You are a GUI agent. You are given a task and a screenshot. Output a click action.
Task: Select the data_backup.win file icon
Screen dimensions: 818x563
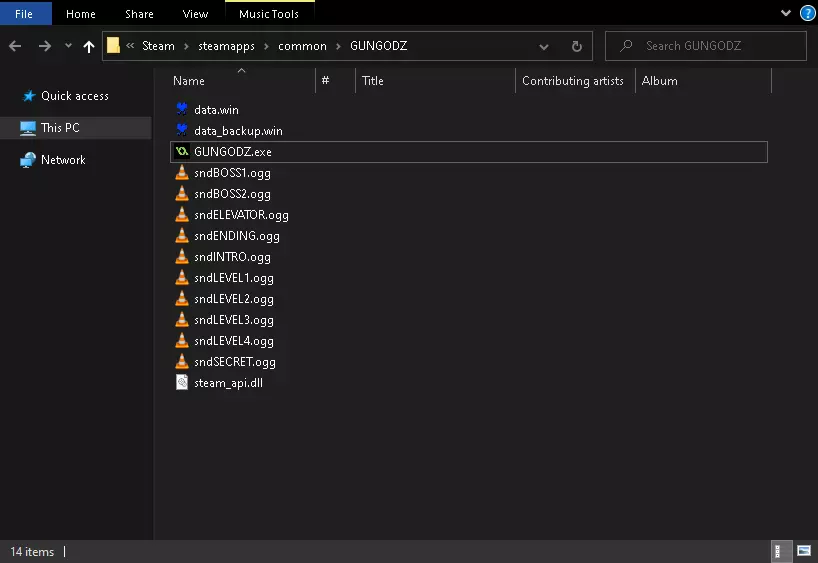182,130
